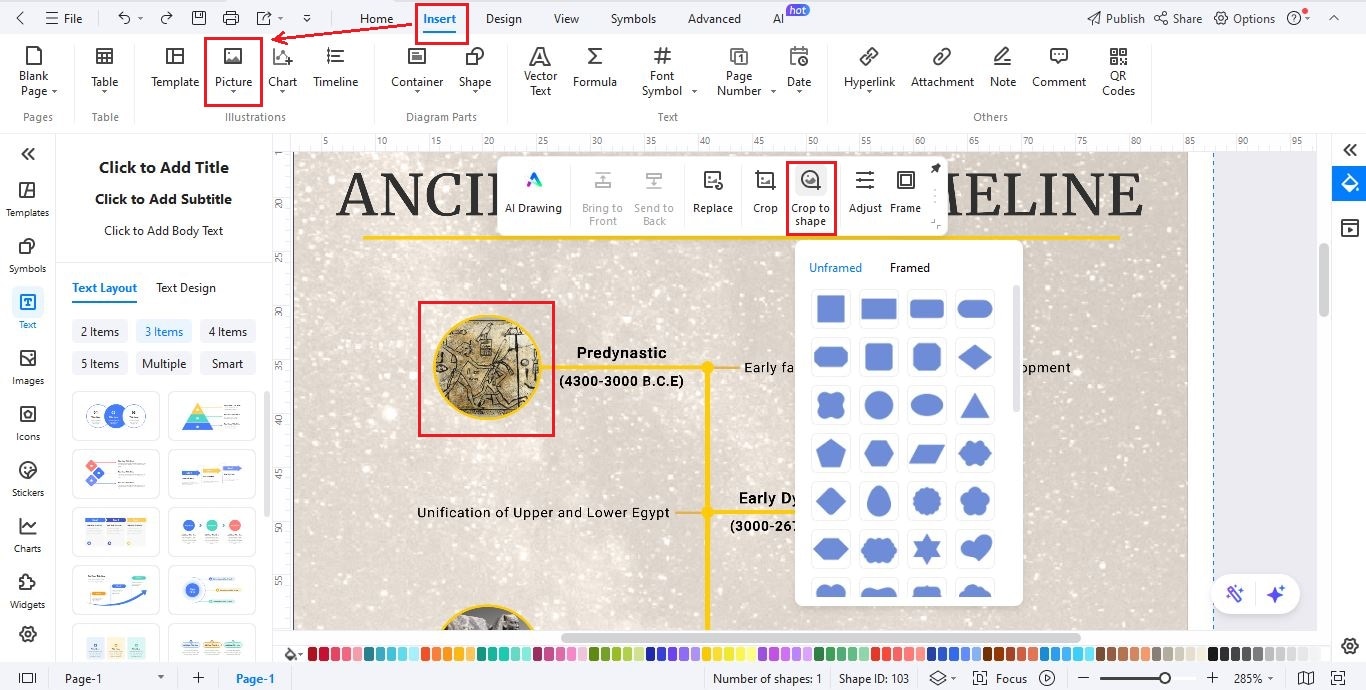Open Stickers sidebar panel
1366x690 pixels.
(27, 479)
